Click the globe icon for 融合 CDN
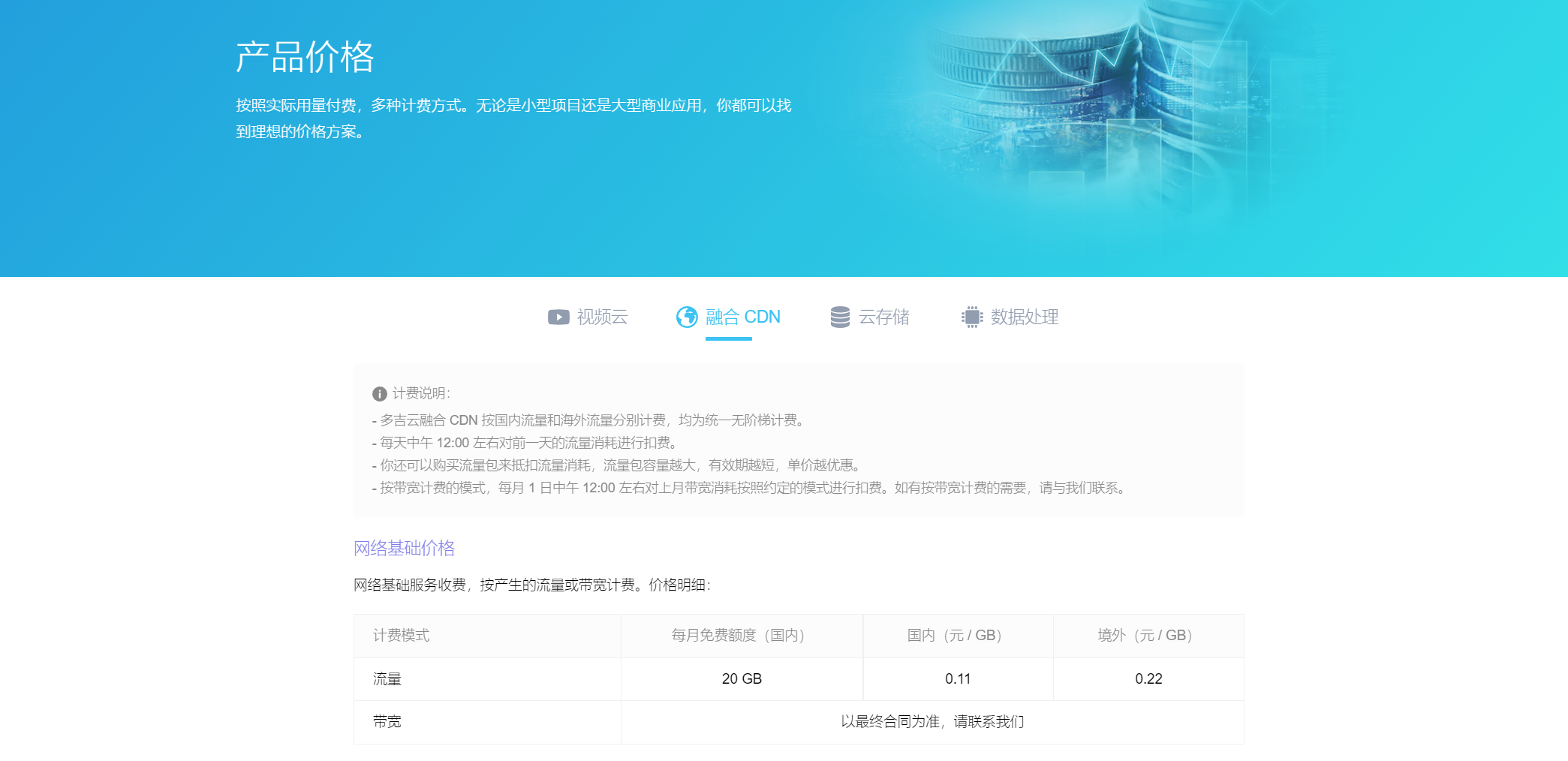This screenshot has width=1568, height=761. point(687,317)
